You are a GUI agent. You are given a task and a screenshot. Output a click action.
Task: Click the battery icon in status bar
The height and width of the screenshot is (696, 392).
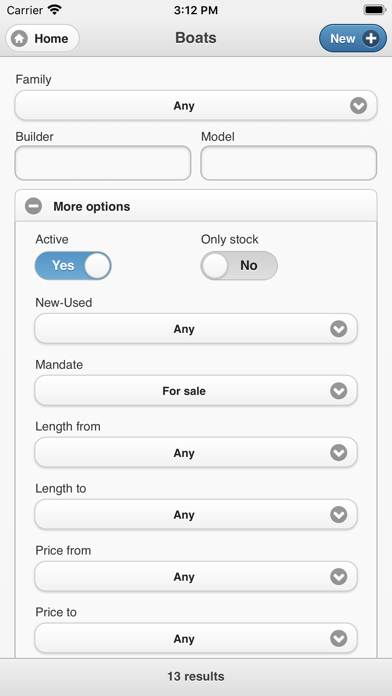[375, 10]
